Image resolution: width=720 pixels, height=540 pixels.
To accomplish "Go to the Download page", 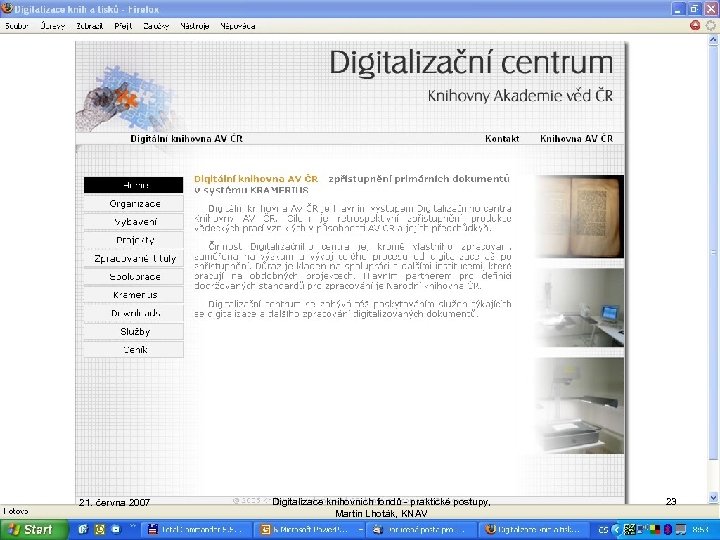I will point(133,313).
